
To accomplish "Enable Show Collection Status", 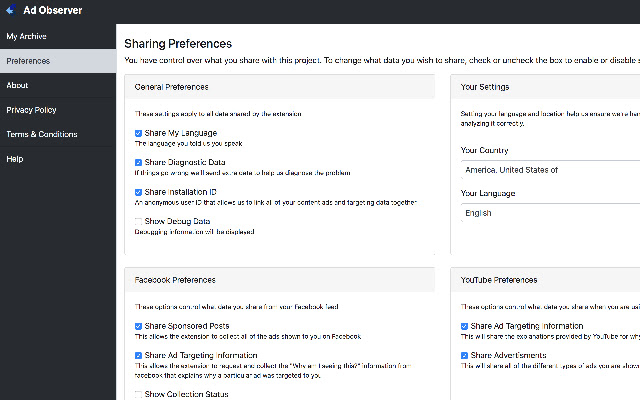I will point(138,394).
